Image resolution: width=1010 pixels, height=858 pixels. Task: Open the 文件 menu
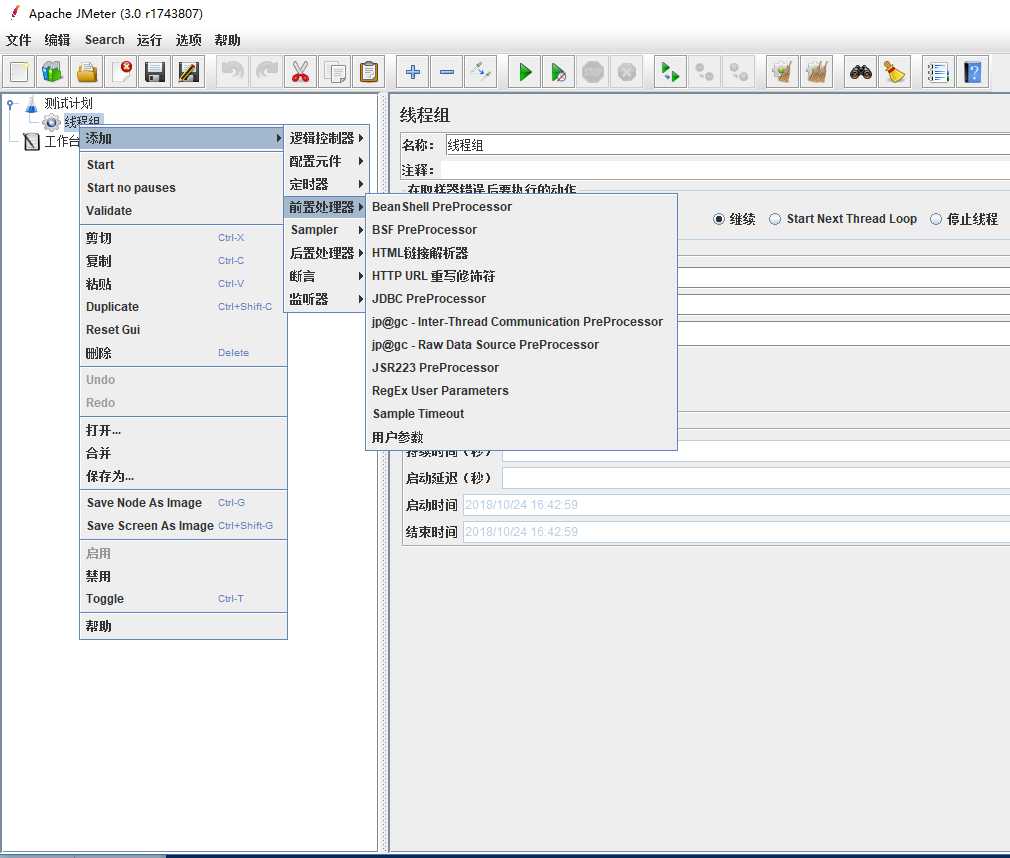point(18,40)
